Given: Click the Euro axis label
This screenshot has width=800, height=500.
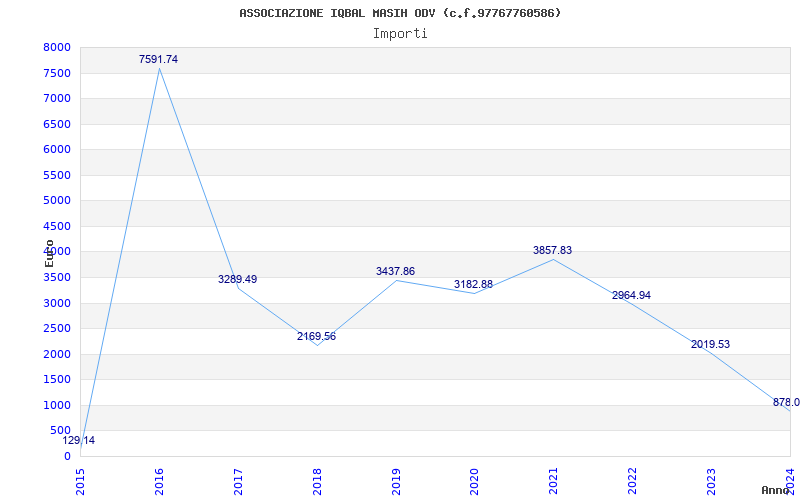Looking at the screenshot, I should tap(49, 253).
